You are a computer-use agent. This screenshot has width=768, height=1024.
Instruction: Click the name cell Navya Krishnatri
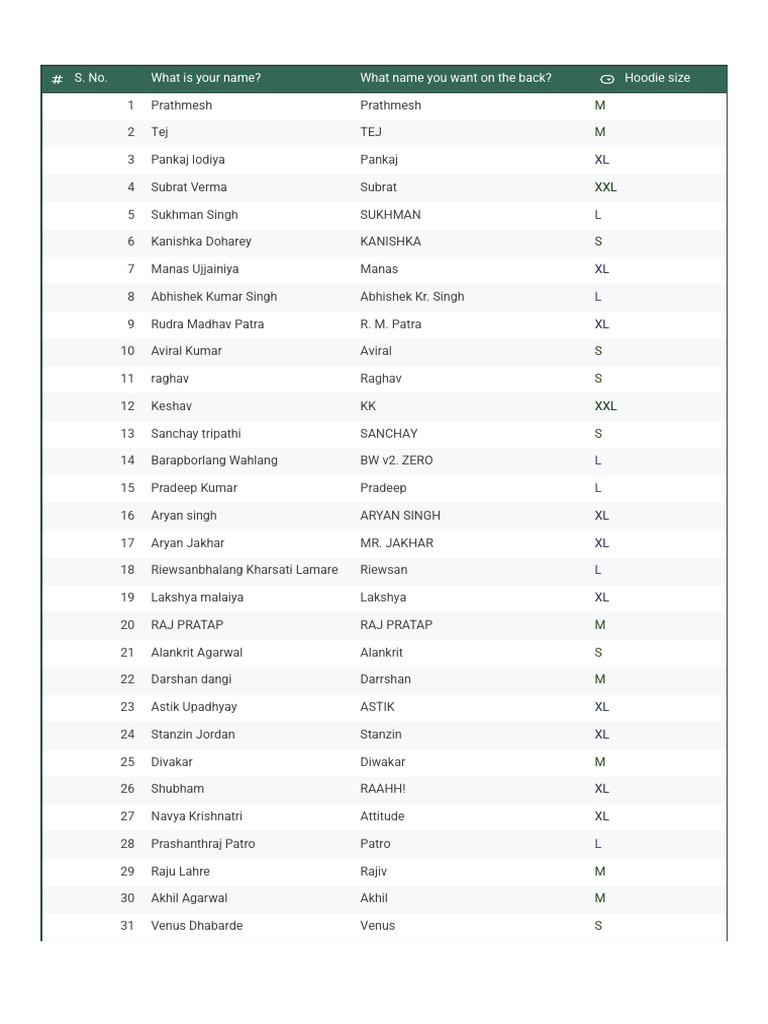pyautogui.click(x=196, y=816)
